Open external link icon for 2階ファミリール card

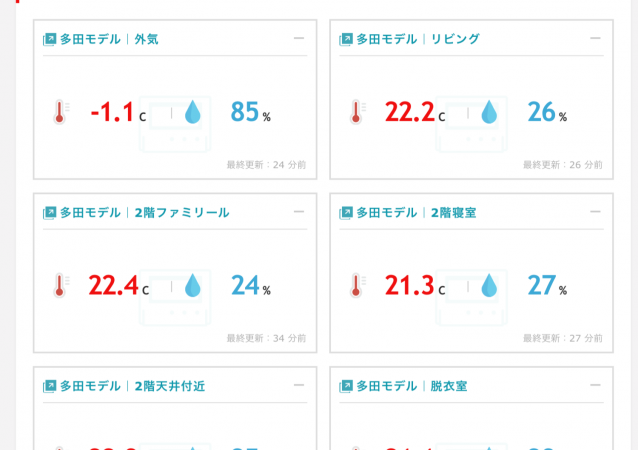pyautogui.click(x=49, y=213)
